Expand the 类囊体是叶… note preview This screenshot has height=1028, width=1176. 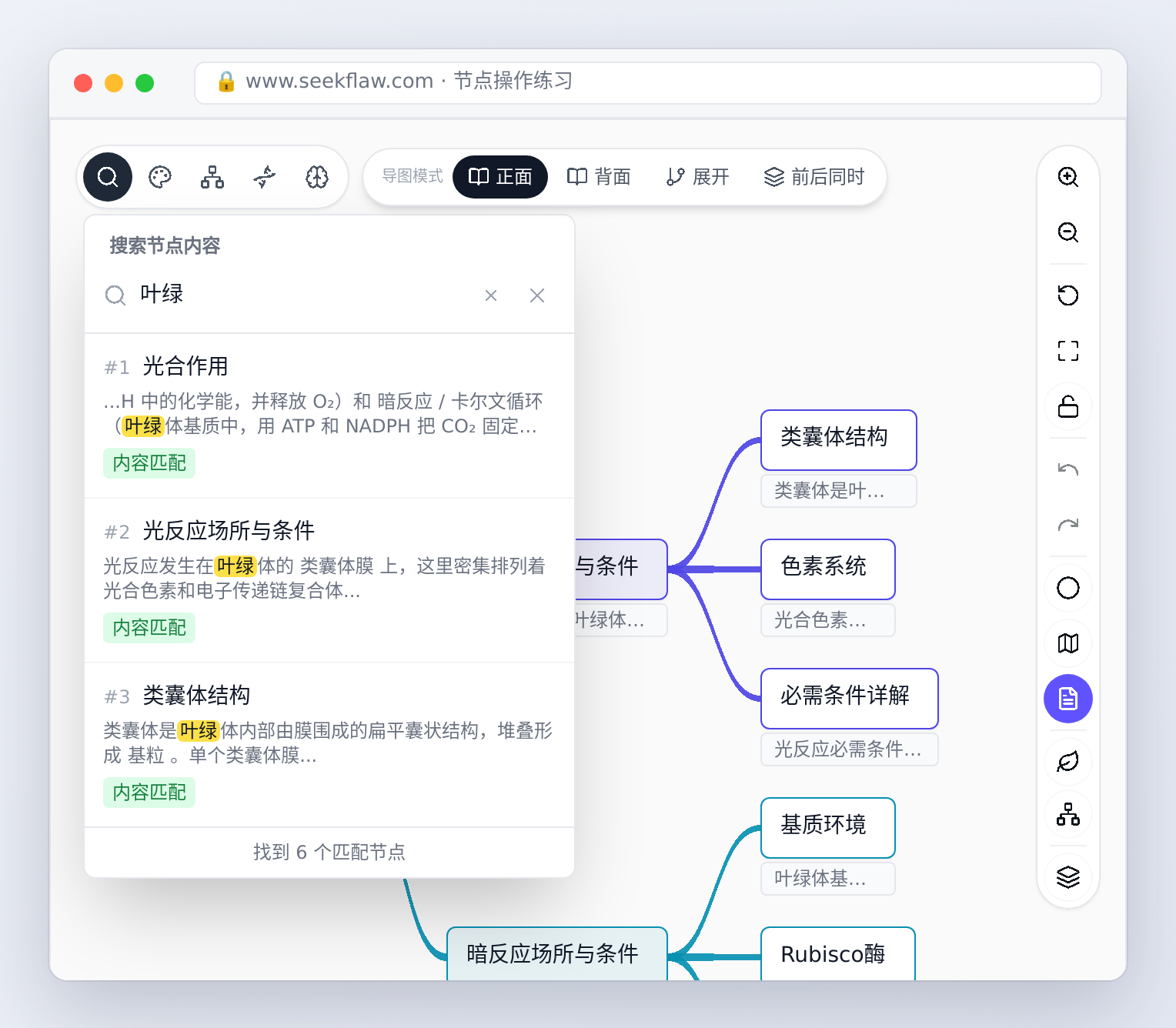click(x=839, y=491)
